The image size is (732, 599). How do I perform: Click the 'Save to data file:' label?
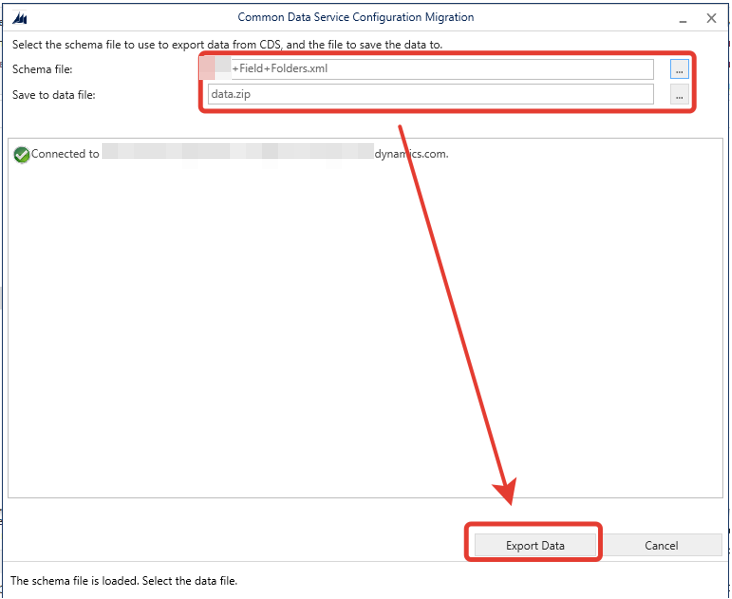pos(54,95)
